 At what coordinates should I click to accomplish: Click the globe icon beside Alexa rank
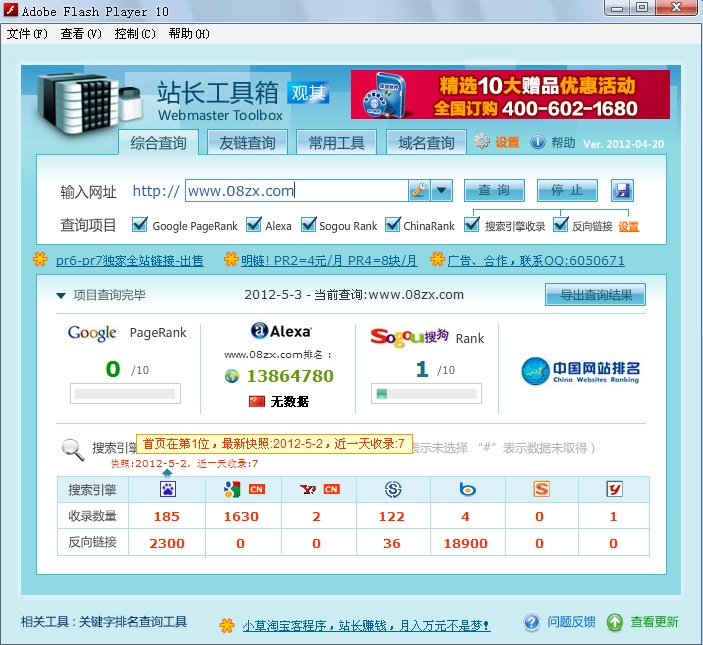(x=232, y=376)
